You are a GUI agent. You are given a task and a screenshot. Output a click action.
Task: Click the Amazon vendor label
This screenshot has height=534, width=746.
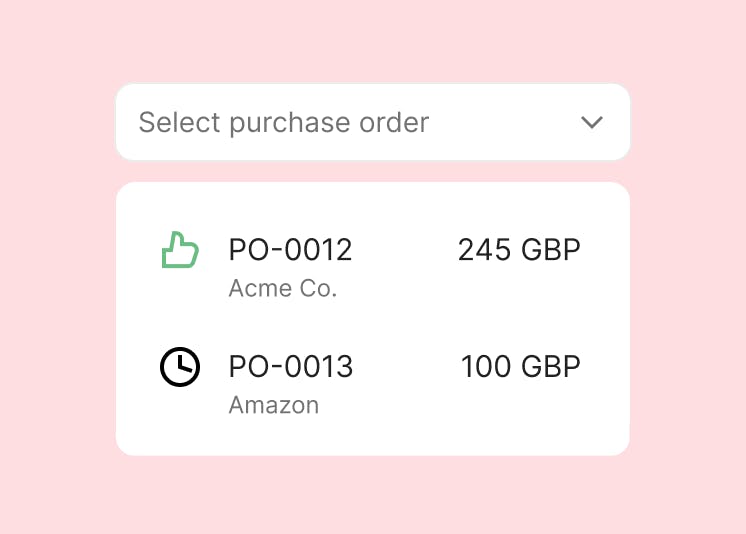click(x=274, y=405)
